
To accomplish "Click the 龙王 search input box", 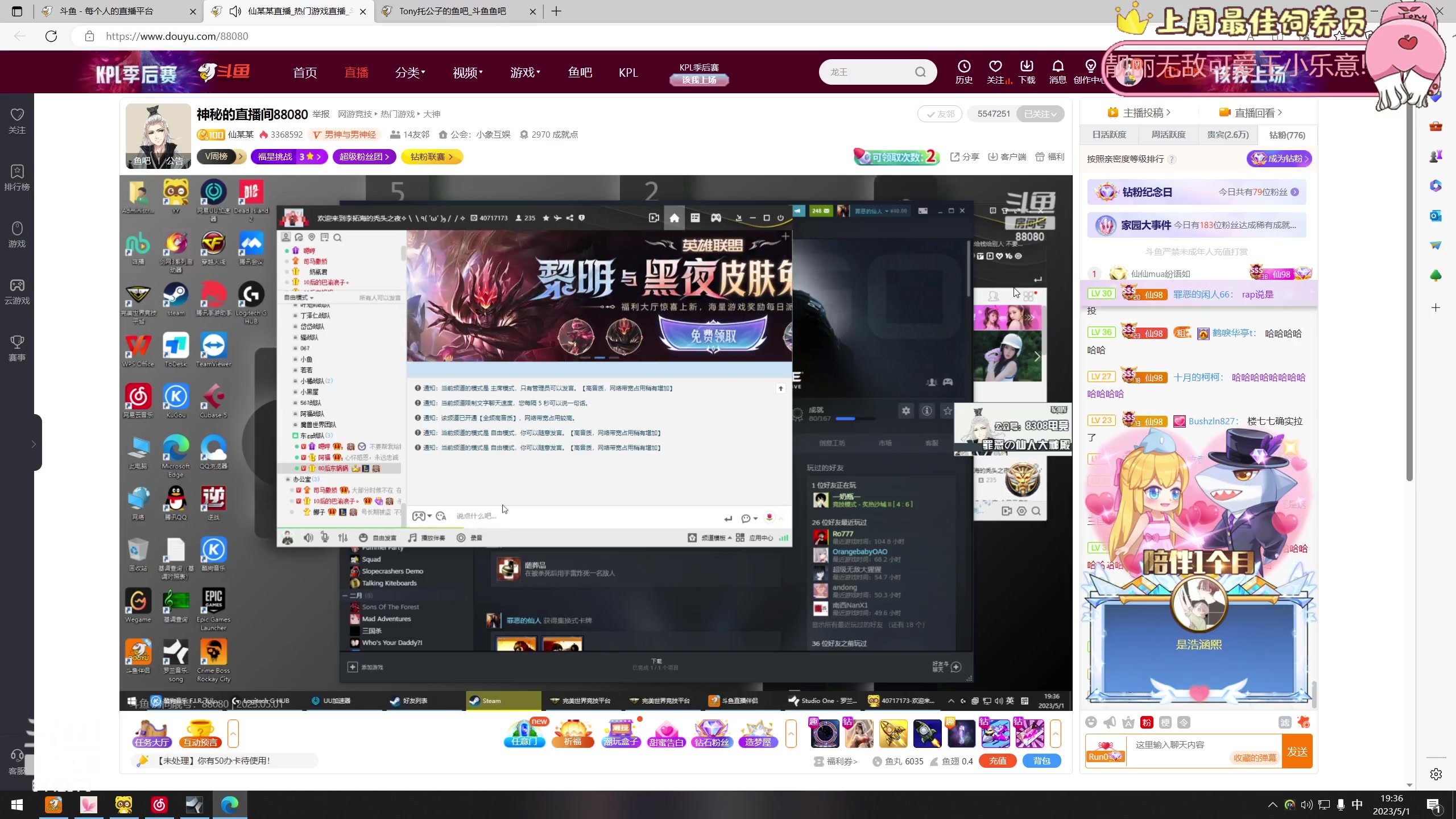I will pyautogui.click(x=869, y=72).
